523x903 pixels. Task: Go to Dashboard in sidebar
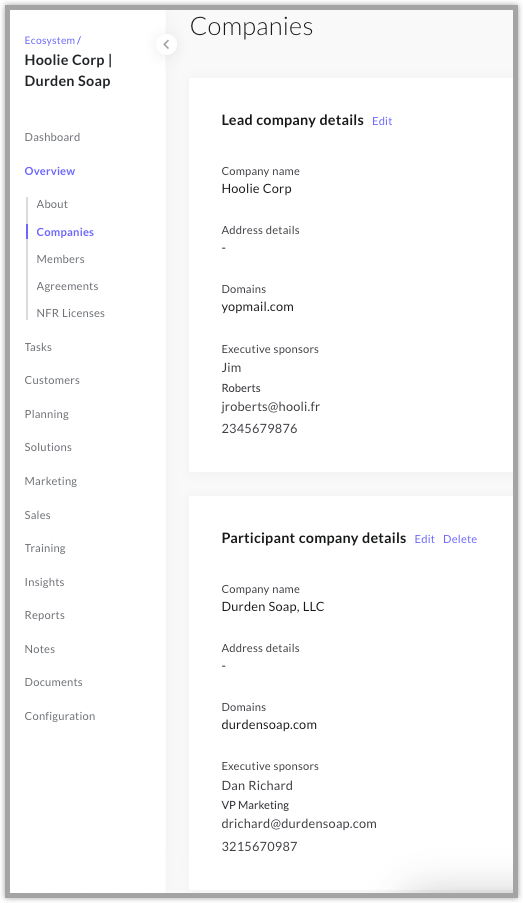pyautogui.click(x=52, y=137)
